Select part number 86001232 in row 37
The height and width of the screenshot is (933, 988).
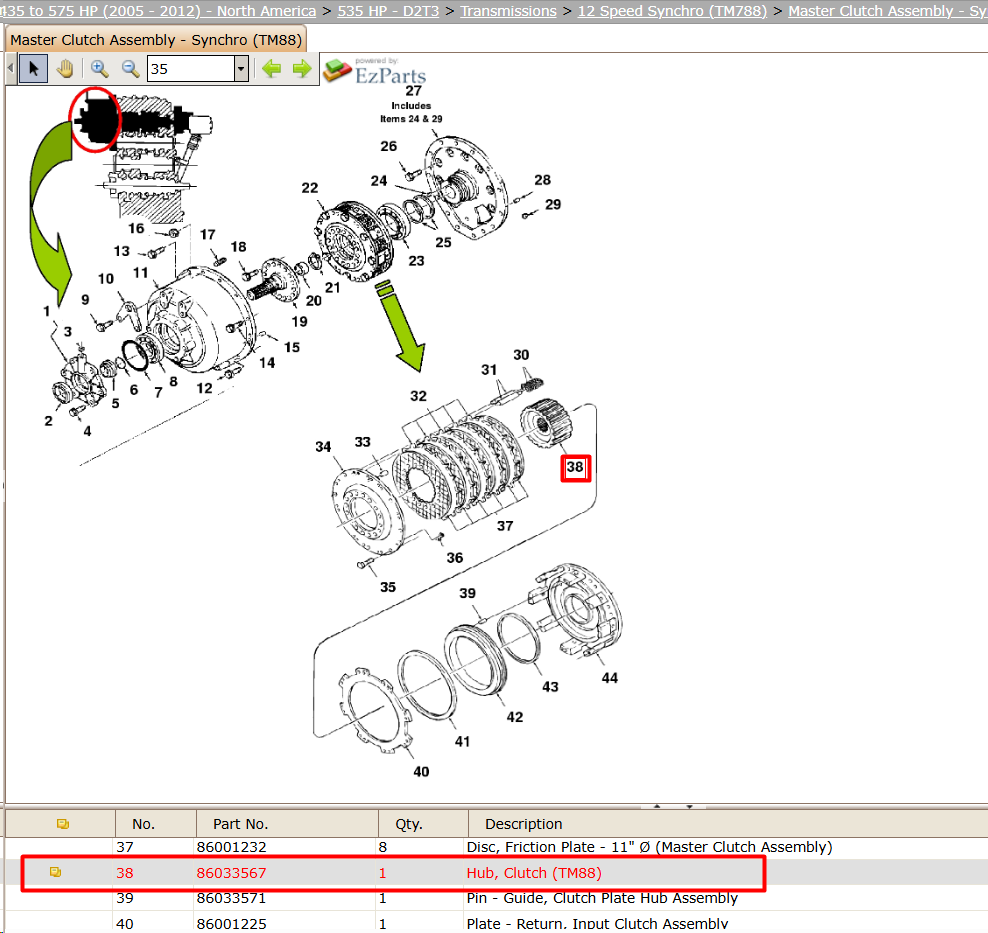click(x=231, y=847)
